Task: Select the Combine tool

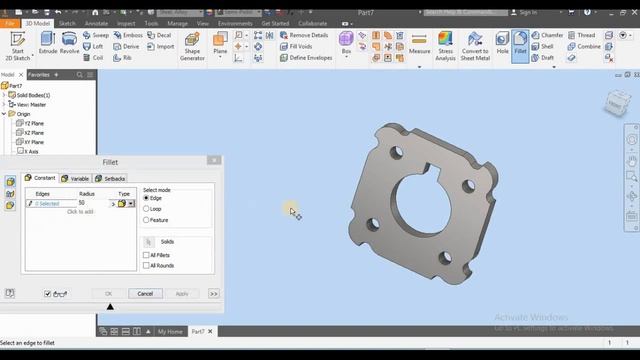Action: [584, 47]
